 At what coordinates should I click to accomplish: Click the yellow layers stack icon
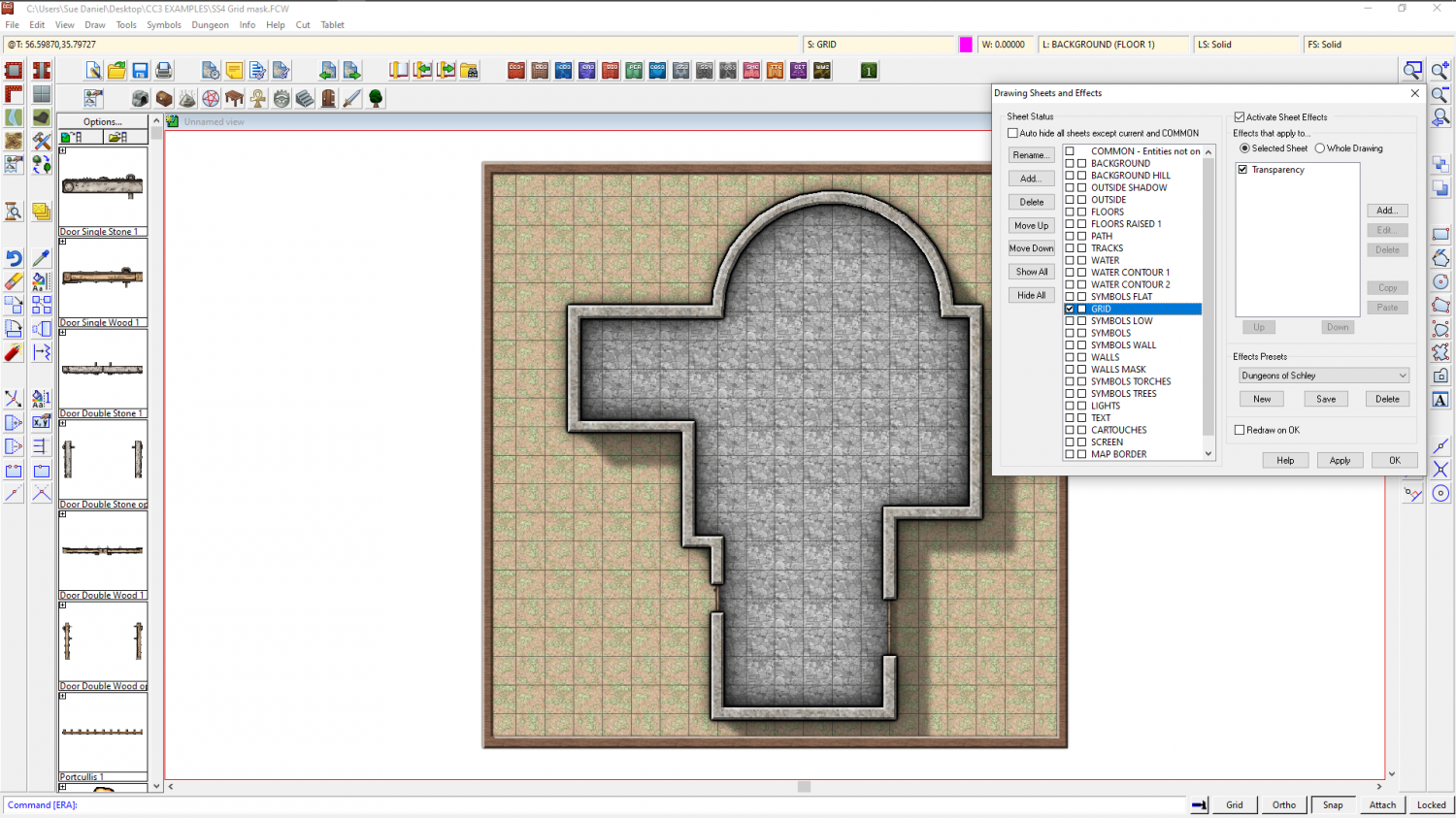(41, 212)
